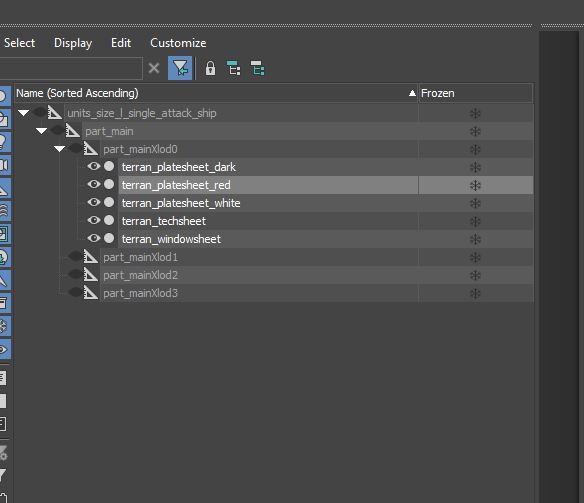Click helper icon of part_mainXlod1

(91, 257)
